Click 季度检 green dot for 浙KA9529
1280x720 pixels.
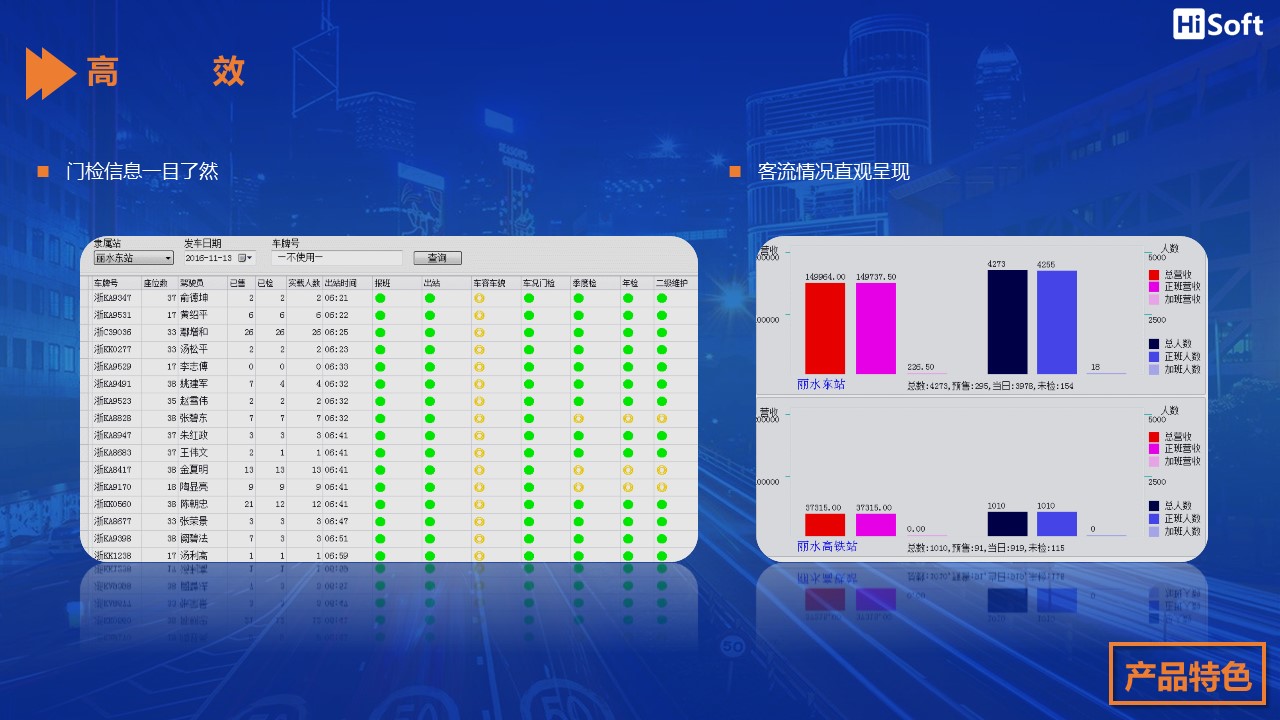click(578, 367)
